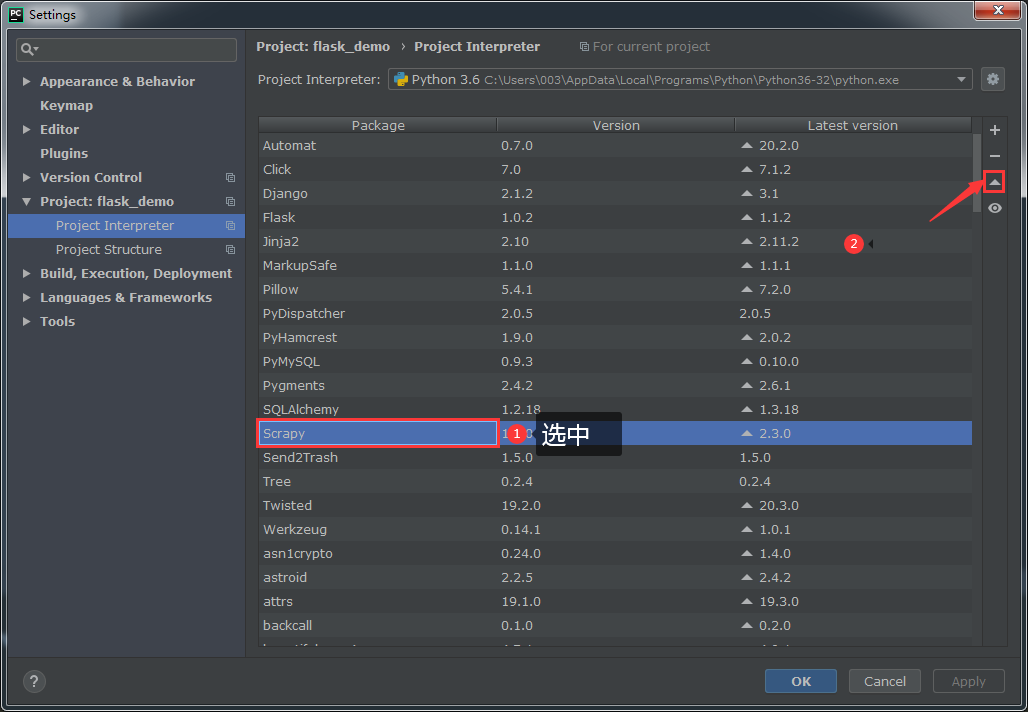Expand Languages & Frameworks node
Image resolution: width=1028 pixels, height=712 pixels.
[x=26, y=298]
